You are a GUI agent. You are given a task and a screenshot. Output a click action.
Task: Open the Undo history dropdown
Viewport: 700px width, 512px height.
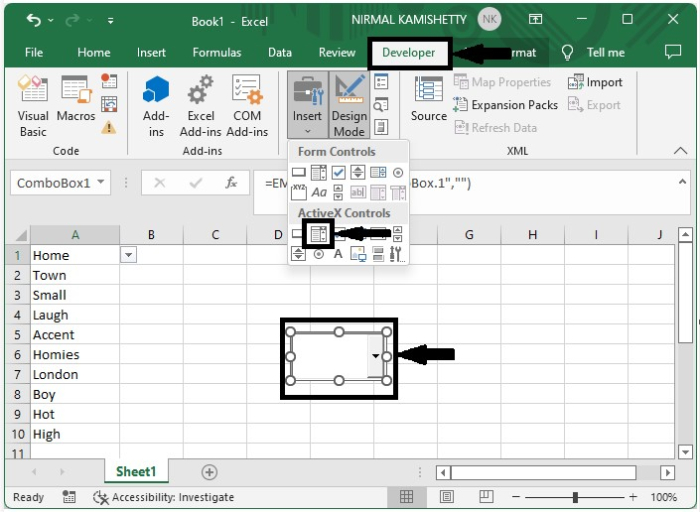click(50, 21)
